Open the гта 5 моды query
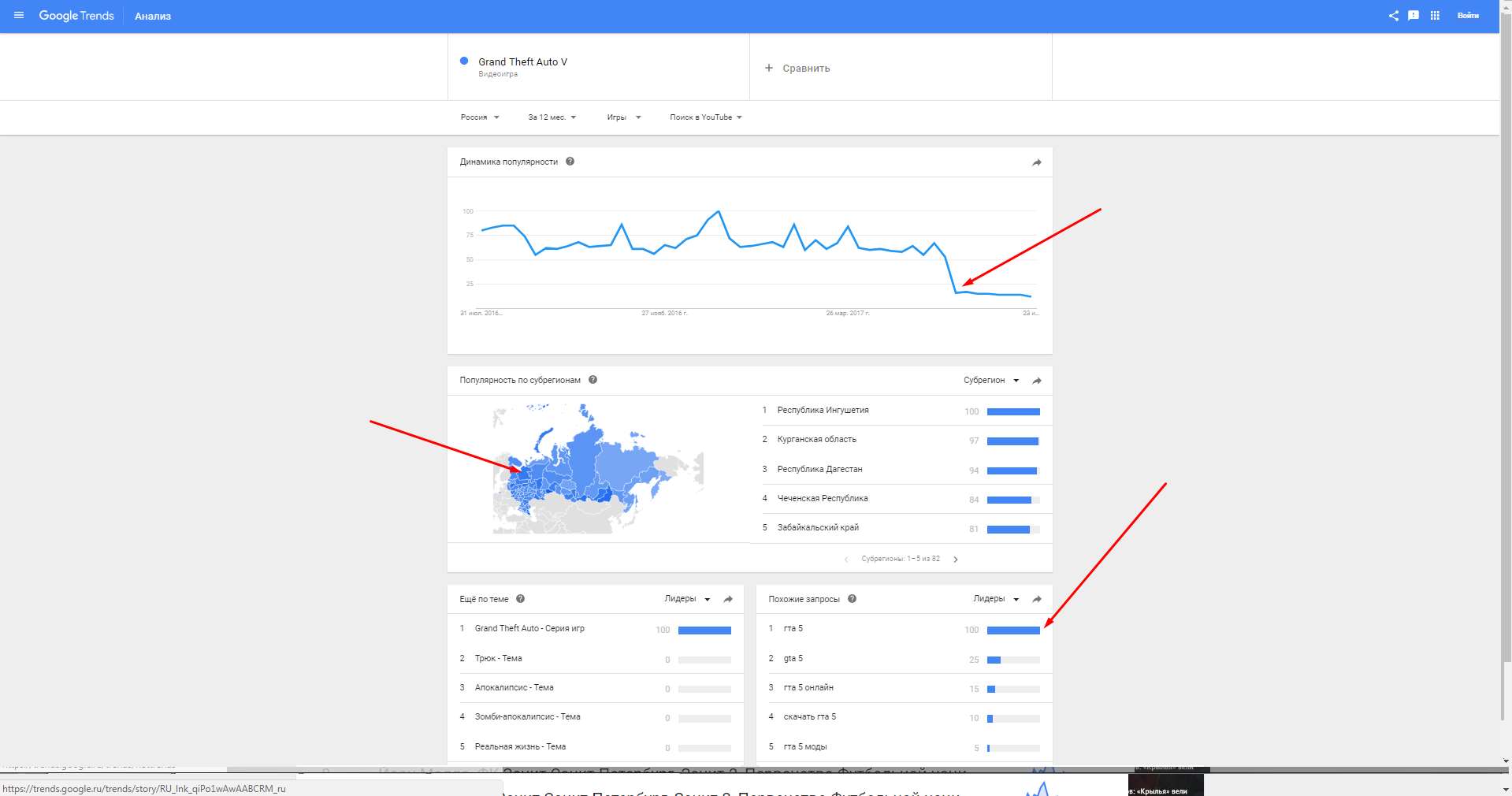1512x796 pixels. point(805,747)
